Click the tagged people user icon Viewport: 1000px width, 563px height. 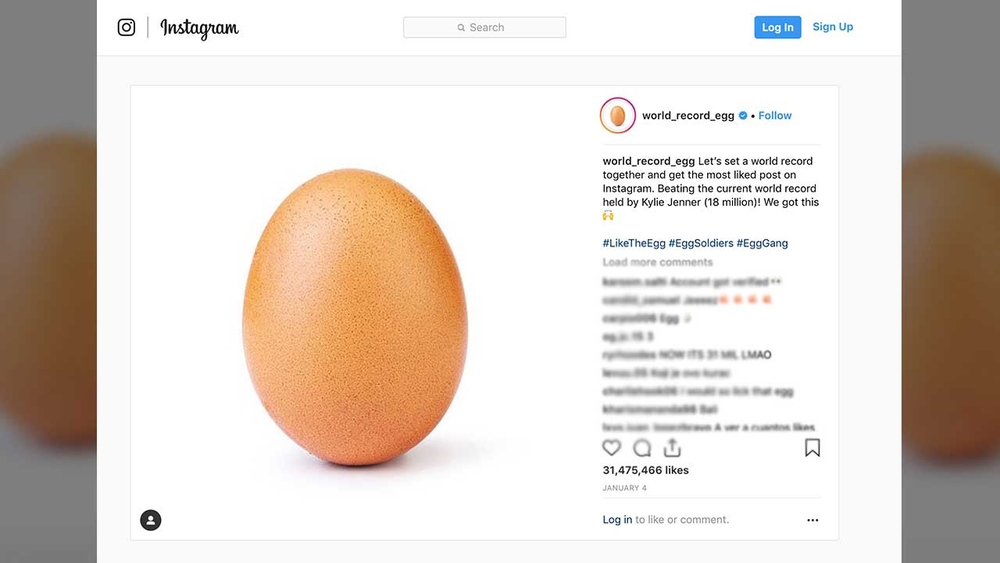click(150, 520)
